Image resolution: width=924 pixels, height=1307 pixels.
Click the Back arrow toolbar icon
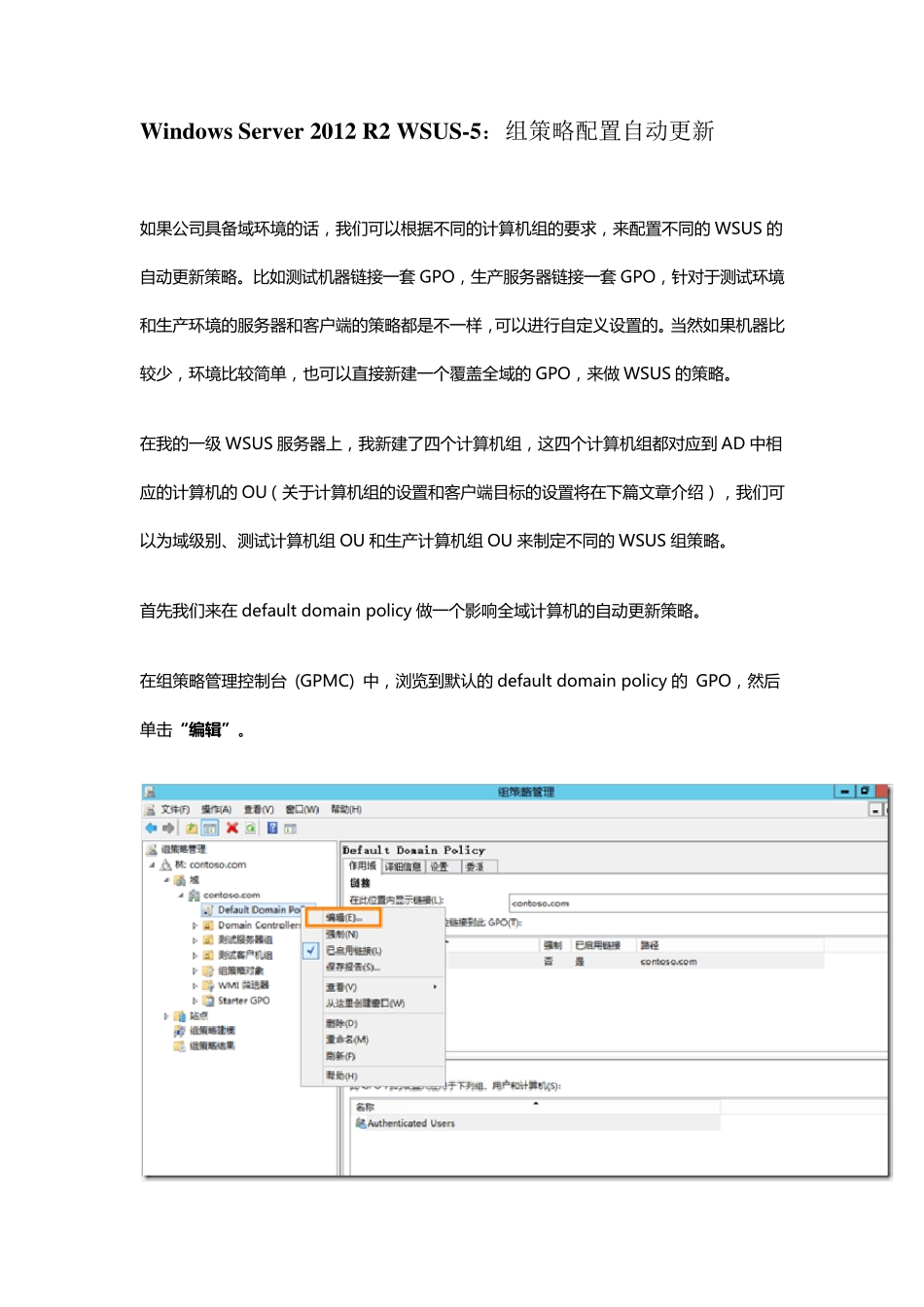151,828
